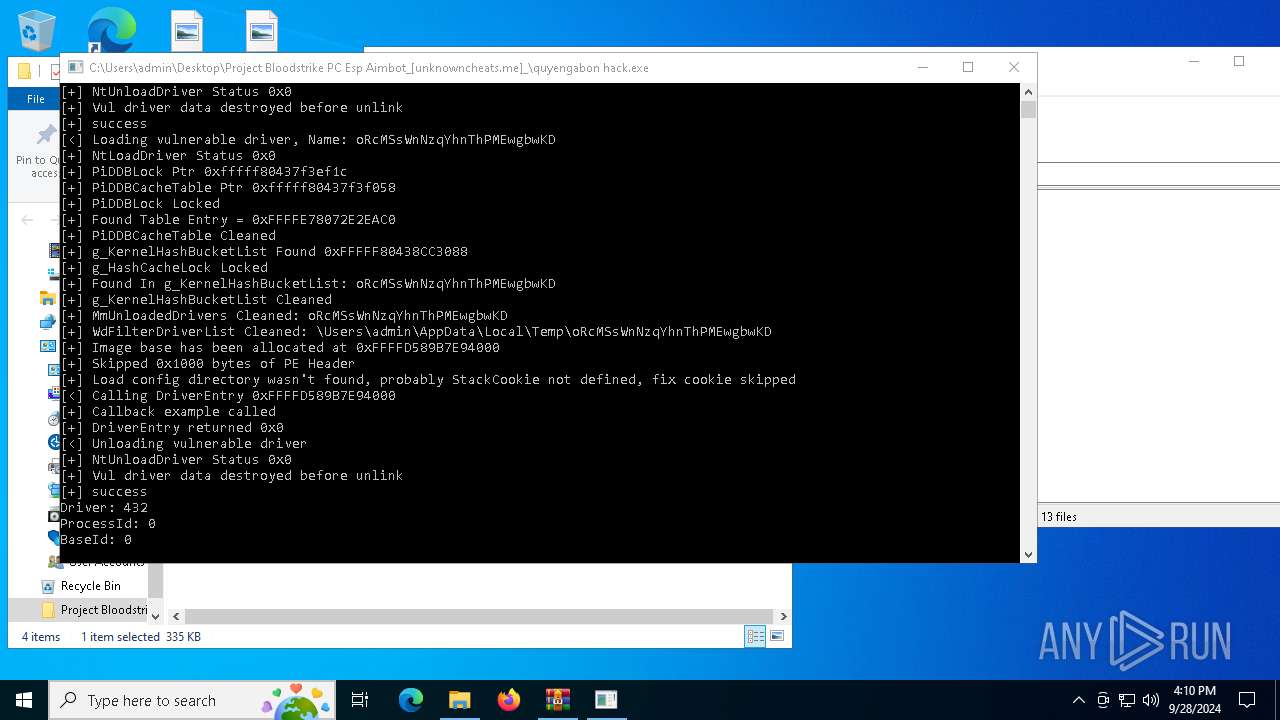Click the 'PiDDBLock Locked' console line
1280x720 pixels.
click(156, 204)
